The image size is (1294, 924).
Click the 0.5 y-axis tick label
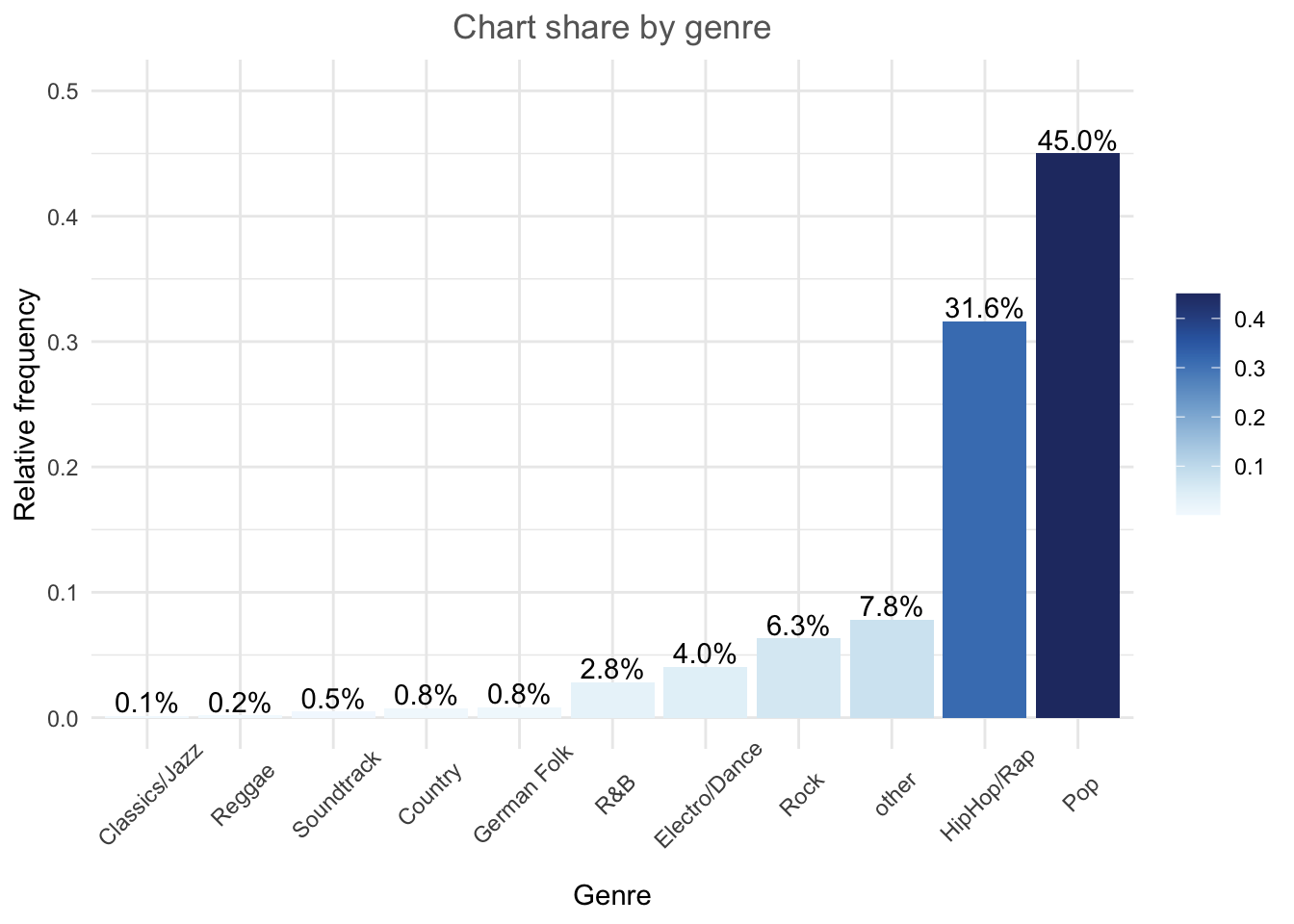coord(63,91)
